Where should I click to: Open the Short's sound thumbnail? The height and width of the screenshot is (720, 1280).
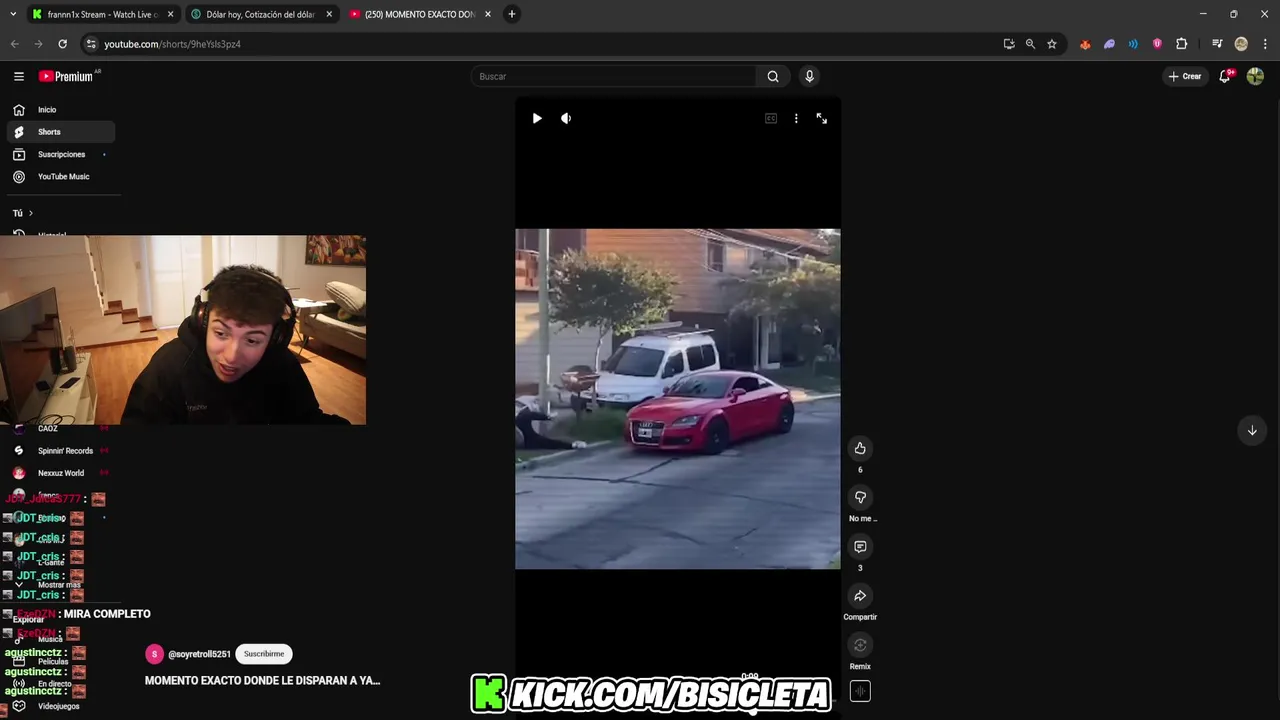860,691
